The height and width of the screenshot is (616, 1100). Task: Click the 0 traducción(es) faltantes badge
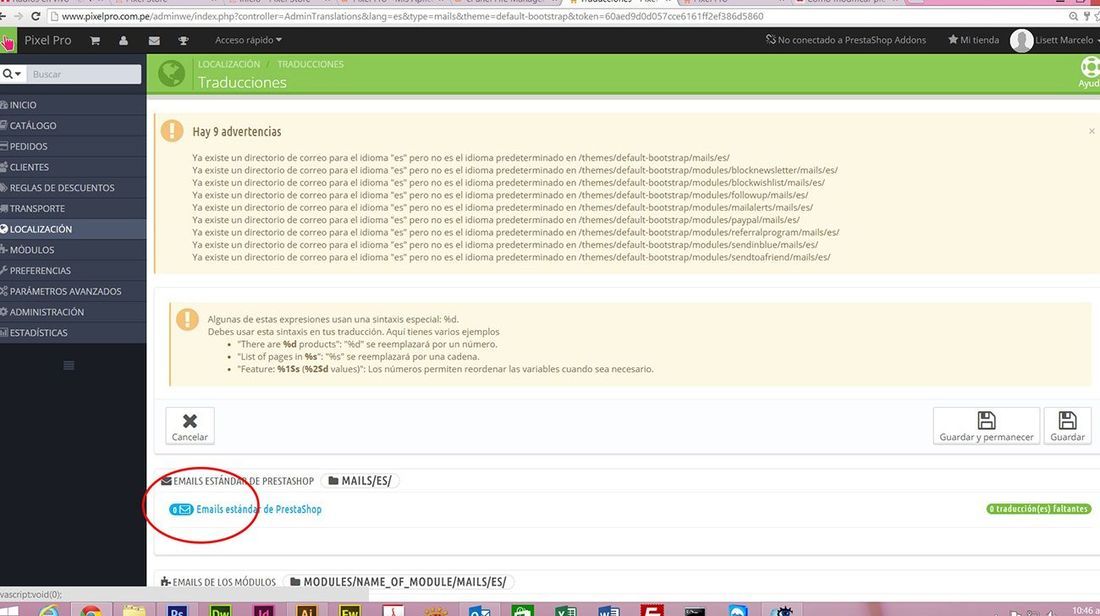pos(1039,509)
